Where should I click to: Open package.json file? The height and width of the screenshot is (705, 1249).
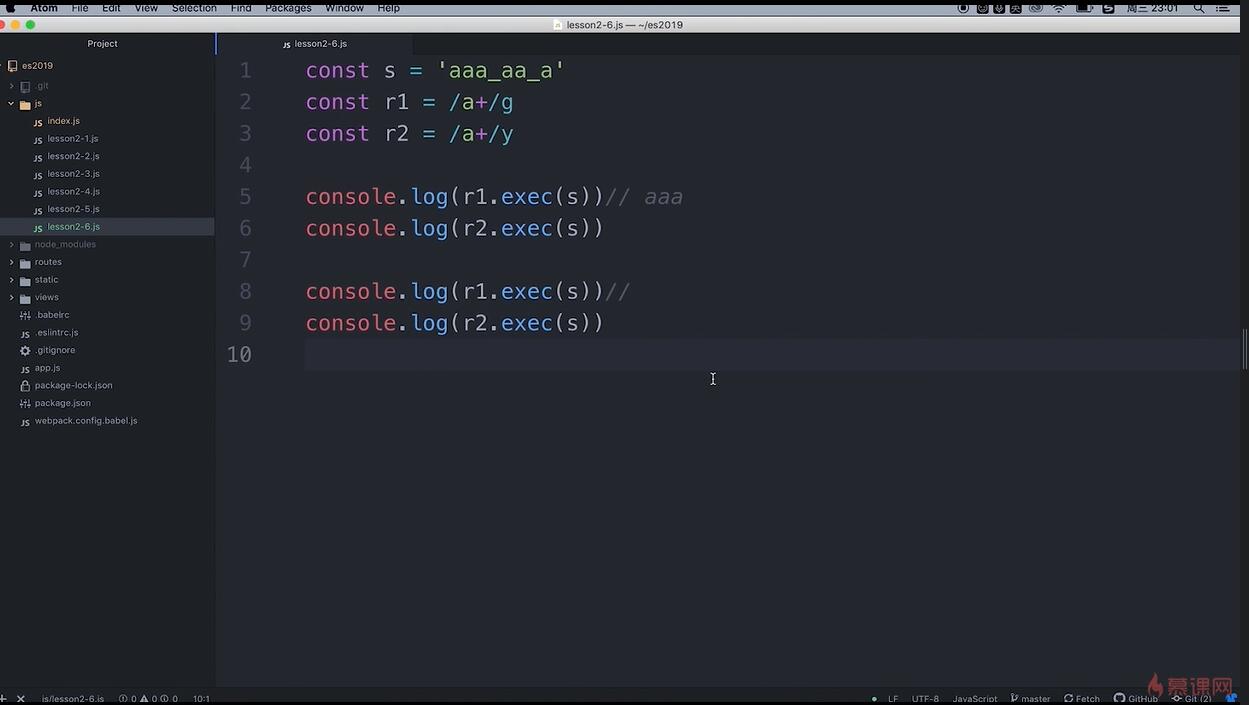click(62, 403)
